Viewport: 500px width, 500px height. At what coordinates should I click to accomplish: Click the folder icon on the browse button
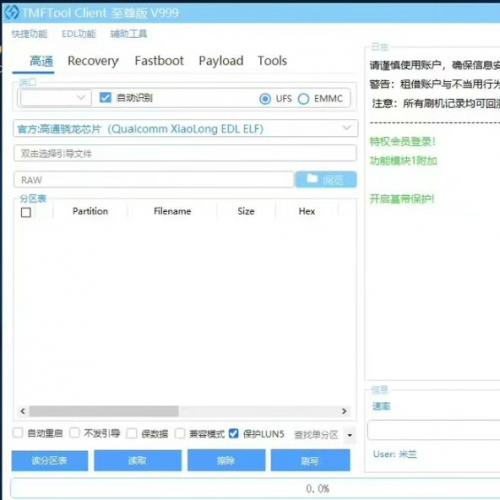(312, 179)
